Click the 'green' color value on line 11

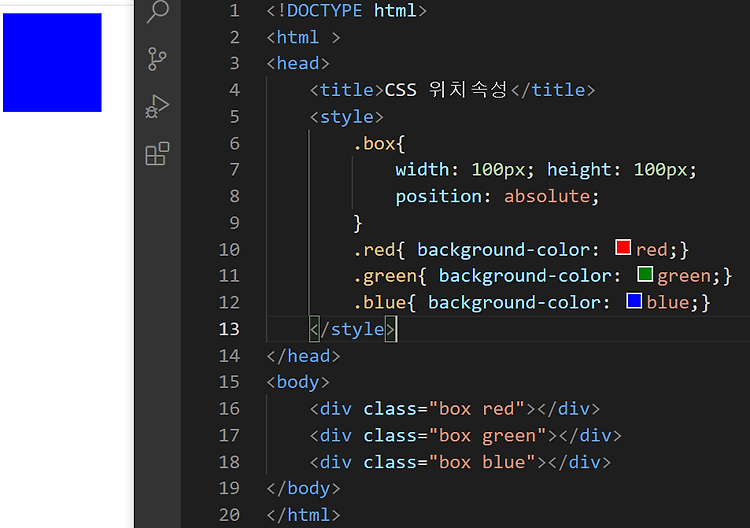(x=684, y=276)
